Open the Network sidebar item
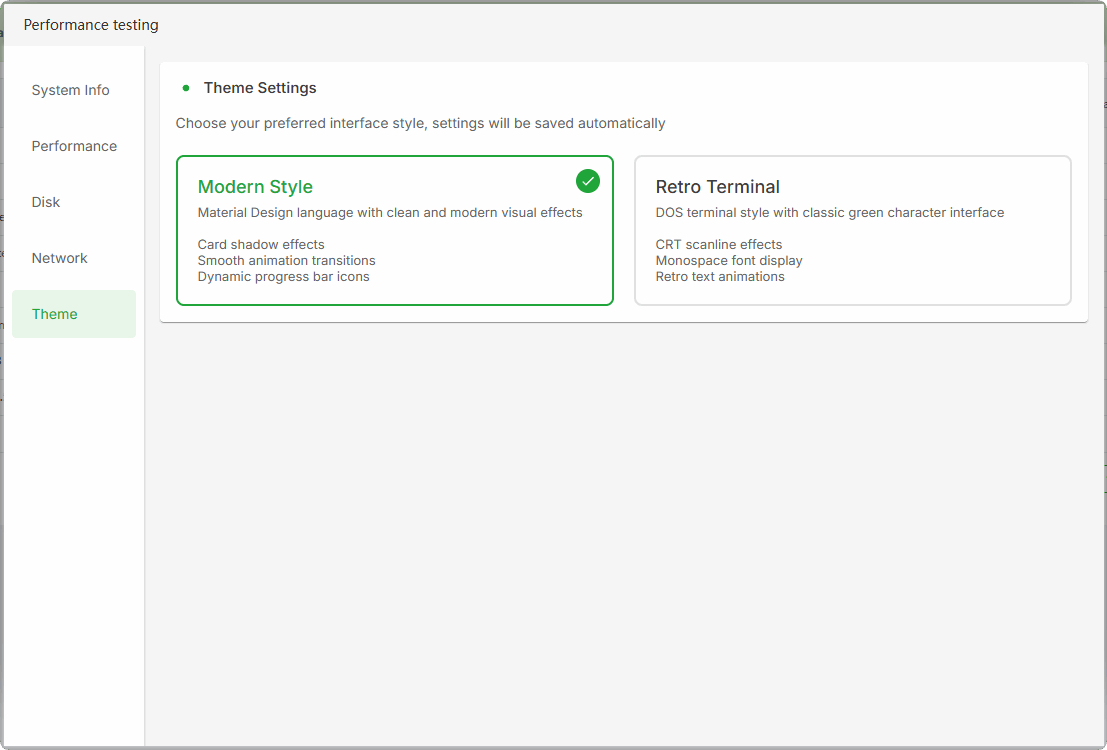 coord(60,258)
